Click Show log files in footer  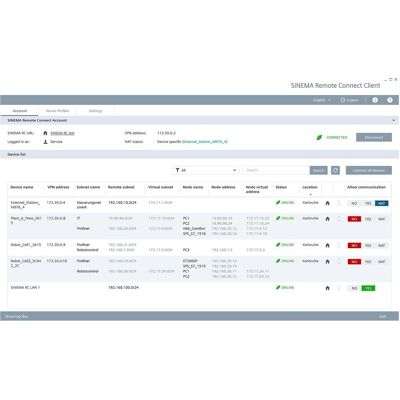(16, 316)
